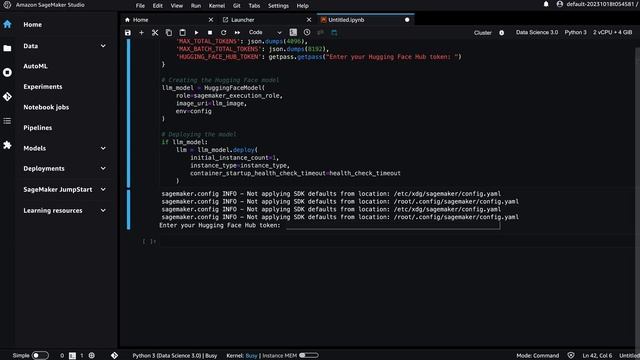Restart the kernel with circular arrow icon
This screenshot has width=640, height=360.
(224, 32)
